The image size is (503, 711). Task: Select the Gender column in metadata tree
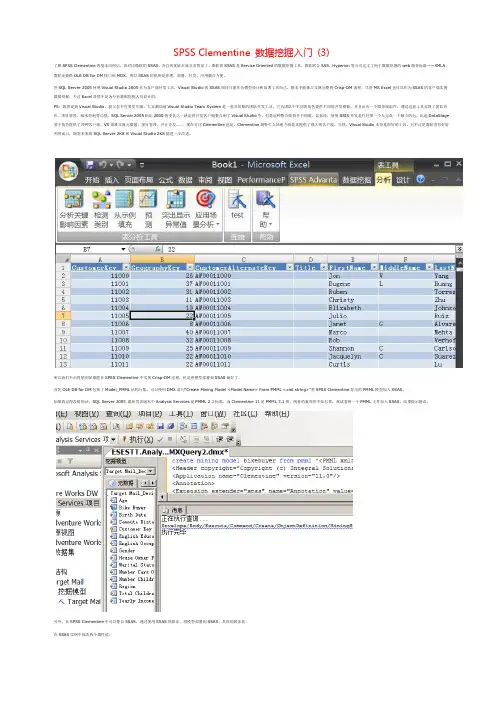pos(123,550)
